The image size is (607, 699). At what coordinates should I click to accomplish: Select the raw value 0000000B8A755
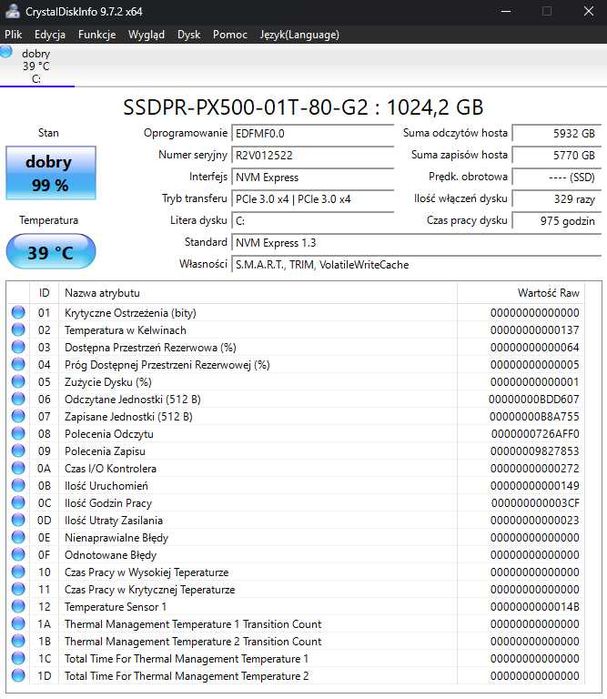(x=534, y=416)
